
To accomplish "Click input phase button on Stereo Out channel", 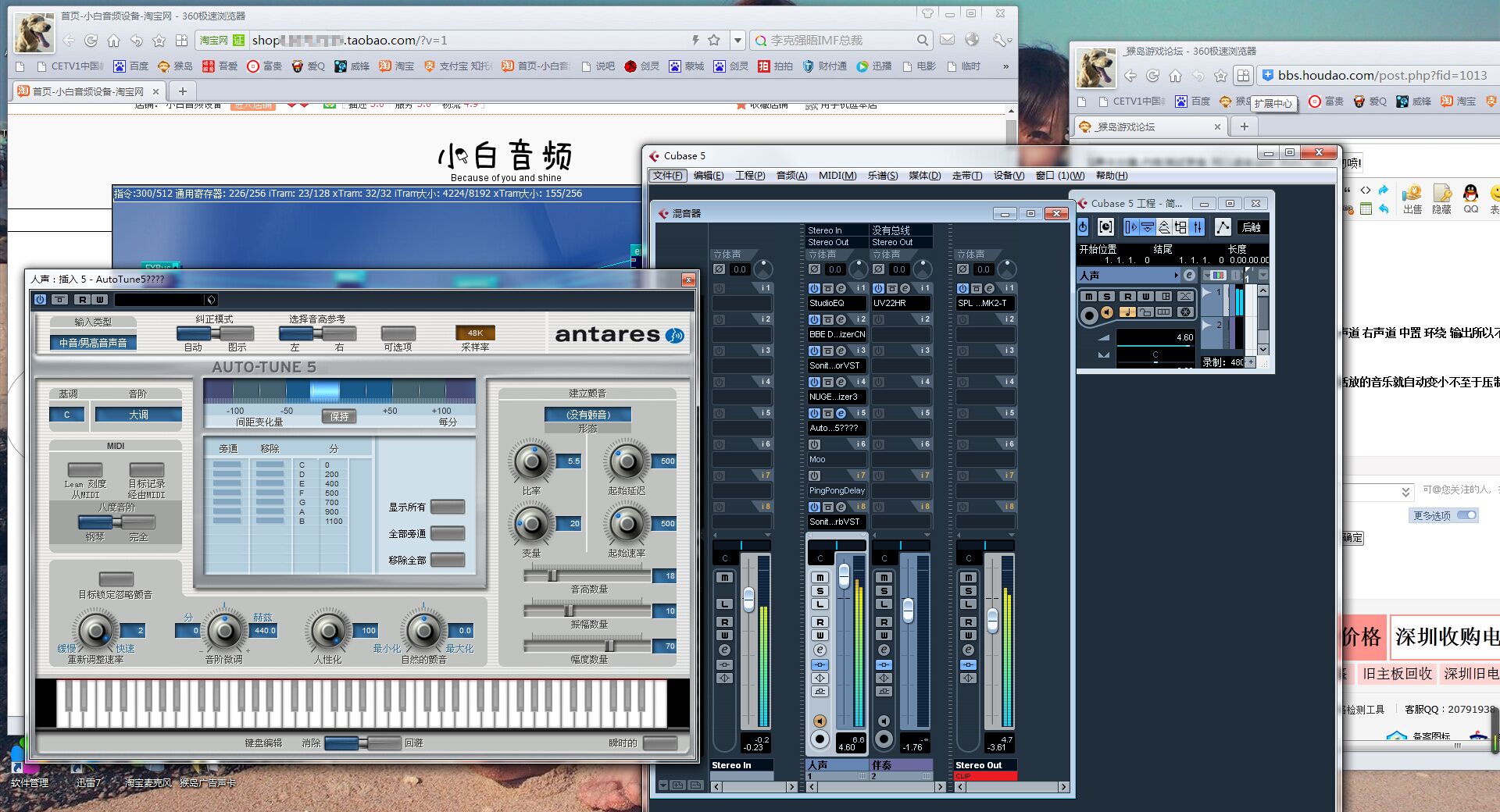I will coord(963,269).
